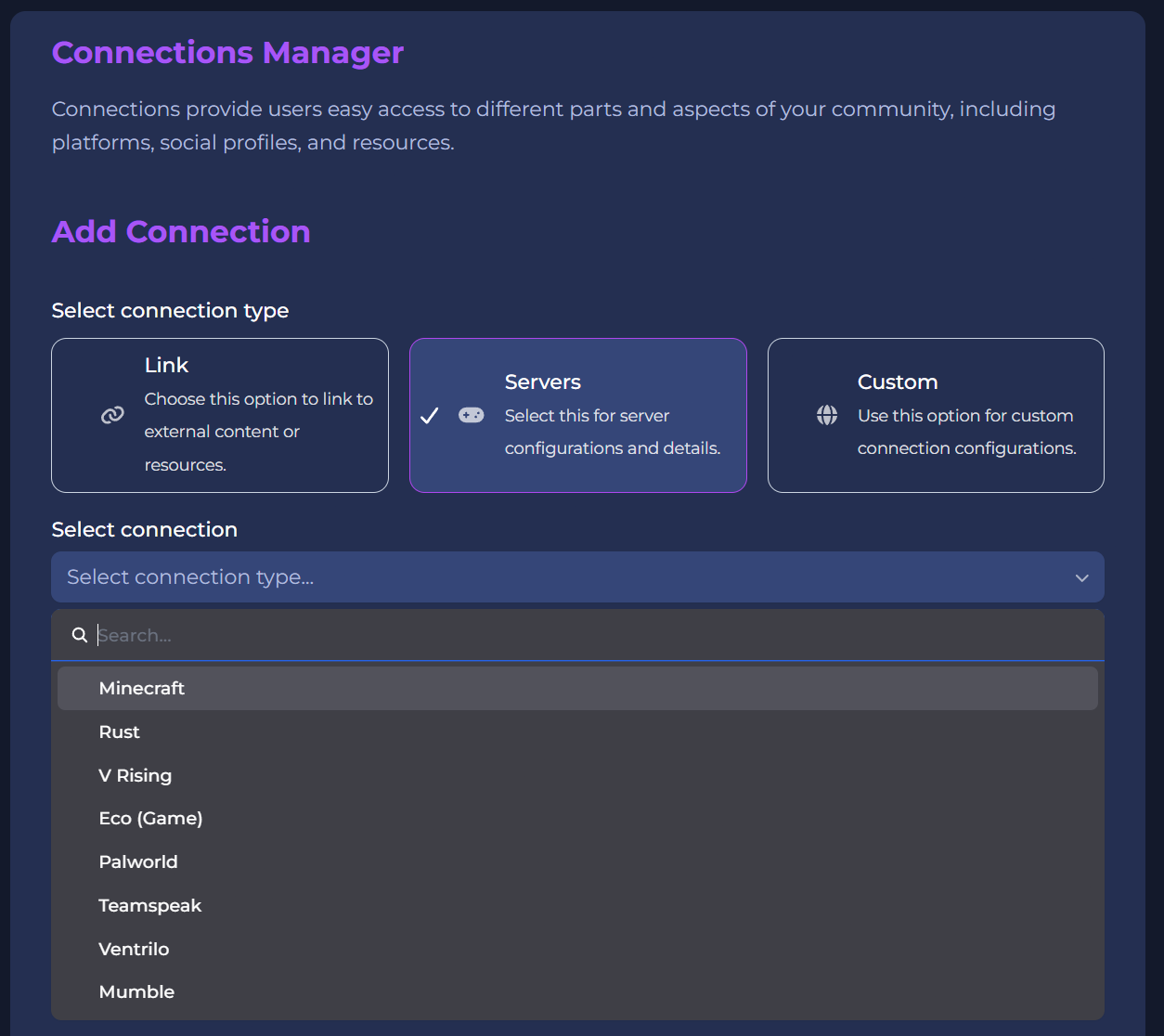
Task: Click the magnifier icon in the search bar
Action: [x=79, y=635]
